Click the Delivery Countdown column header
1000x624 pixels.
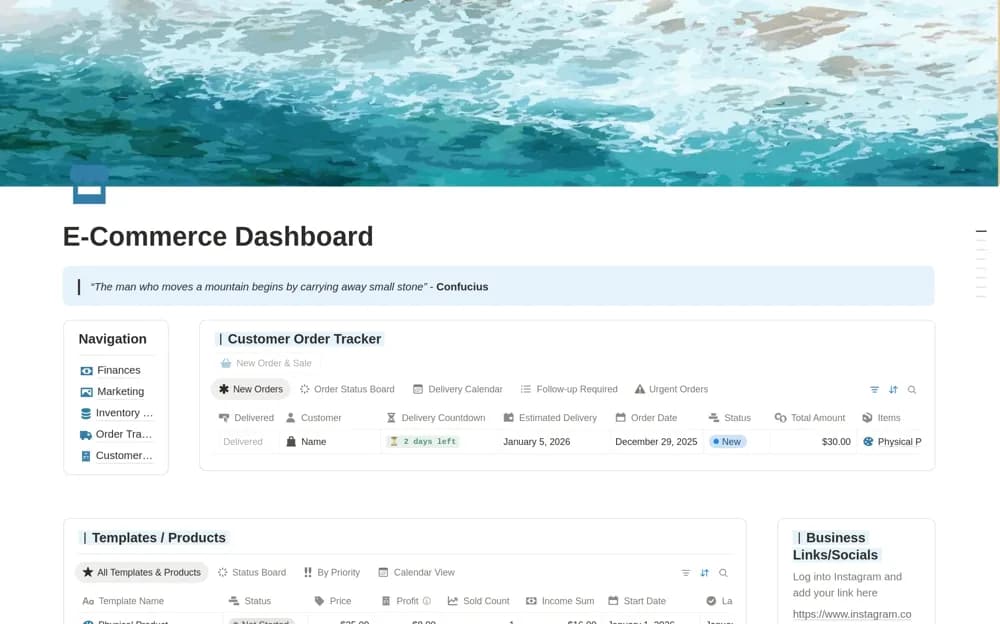pos(436,417)
